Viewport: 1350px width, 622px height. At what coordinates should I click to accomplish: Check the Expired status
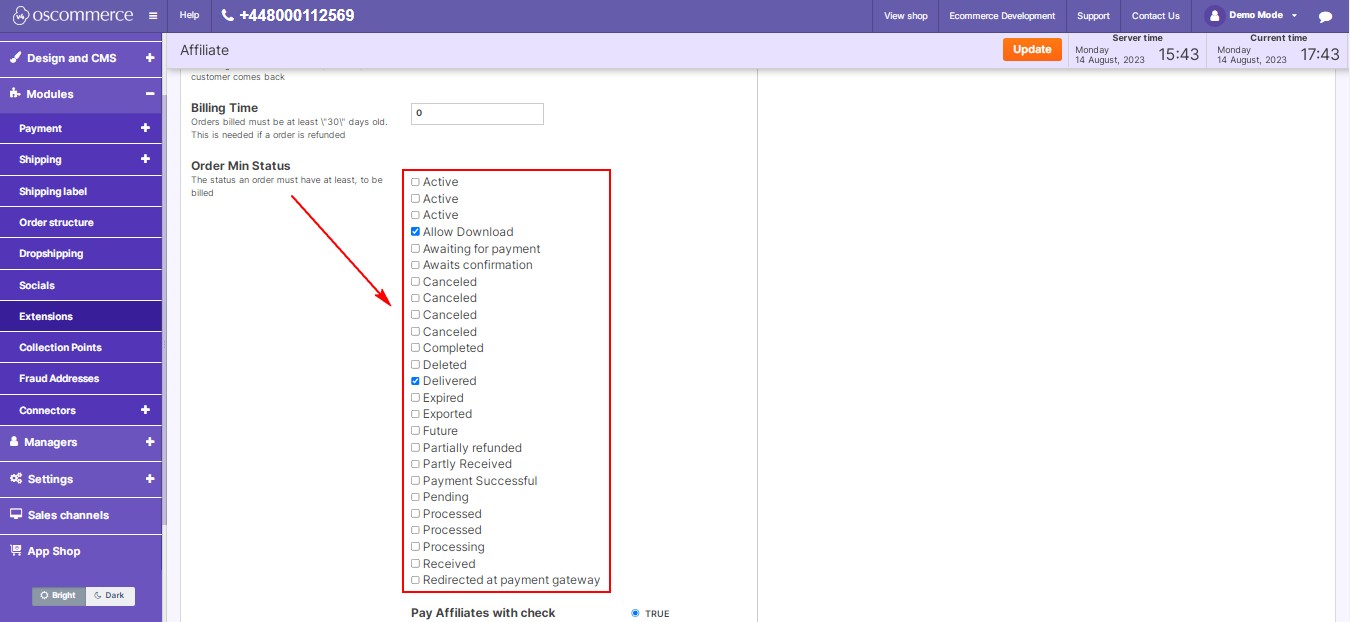tap(415, 398)
